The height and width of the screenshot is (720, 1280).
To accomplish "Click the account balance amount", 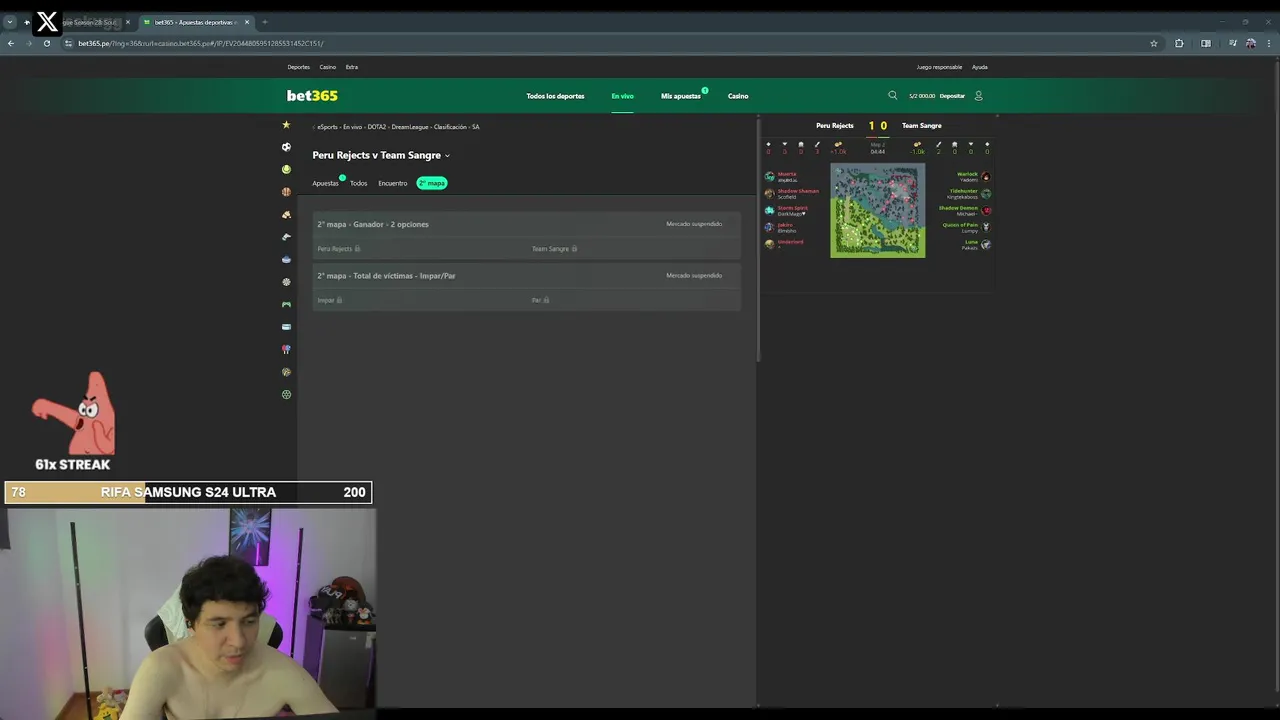I will tap(921, 96).
